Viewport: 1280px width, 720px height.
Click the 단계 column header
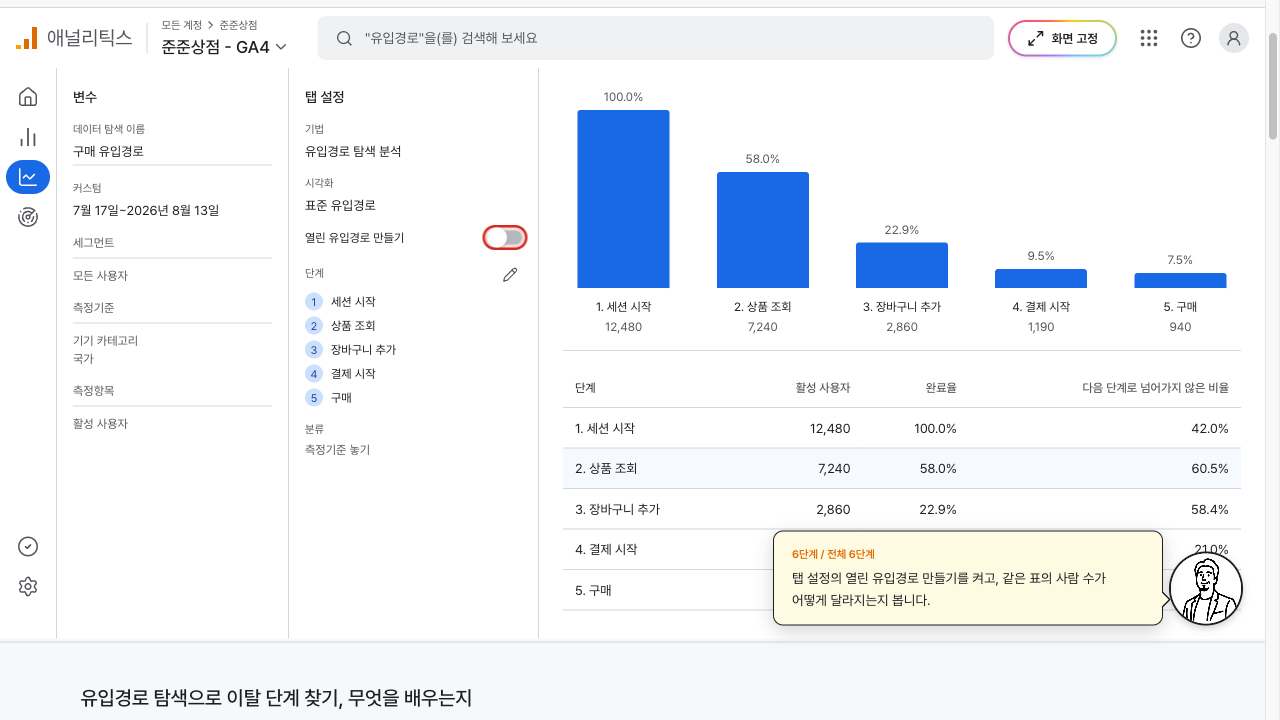point(585,387)
